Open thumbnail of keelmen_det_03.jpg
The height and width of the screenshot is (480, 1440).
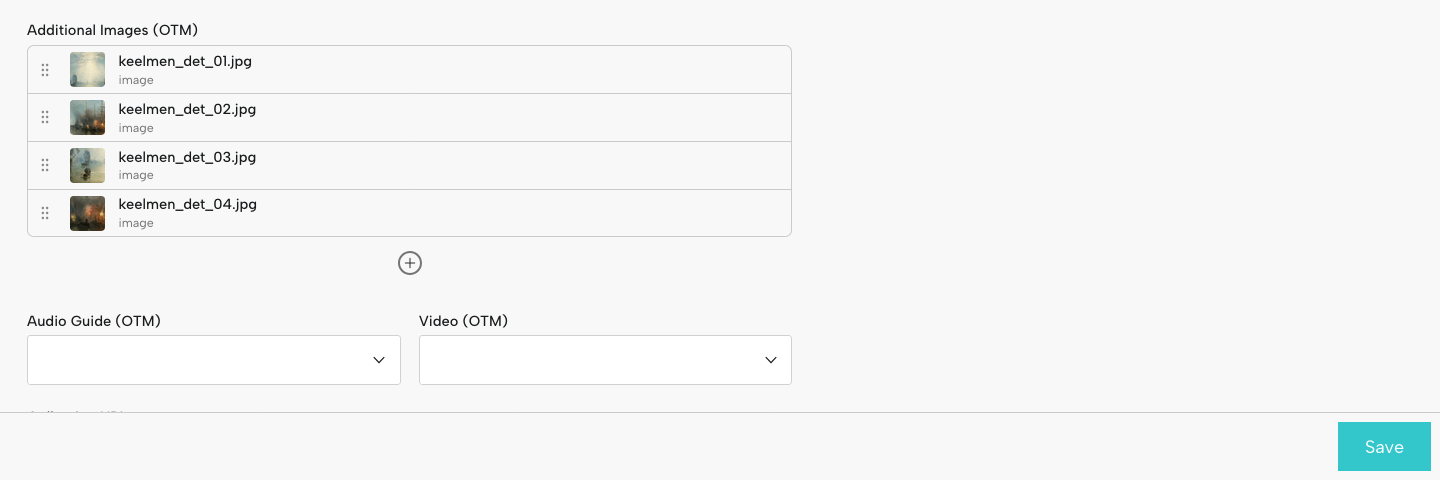point(87,165)
